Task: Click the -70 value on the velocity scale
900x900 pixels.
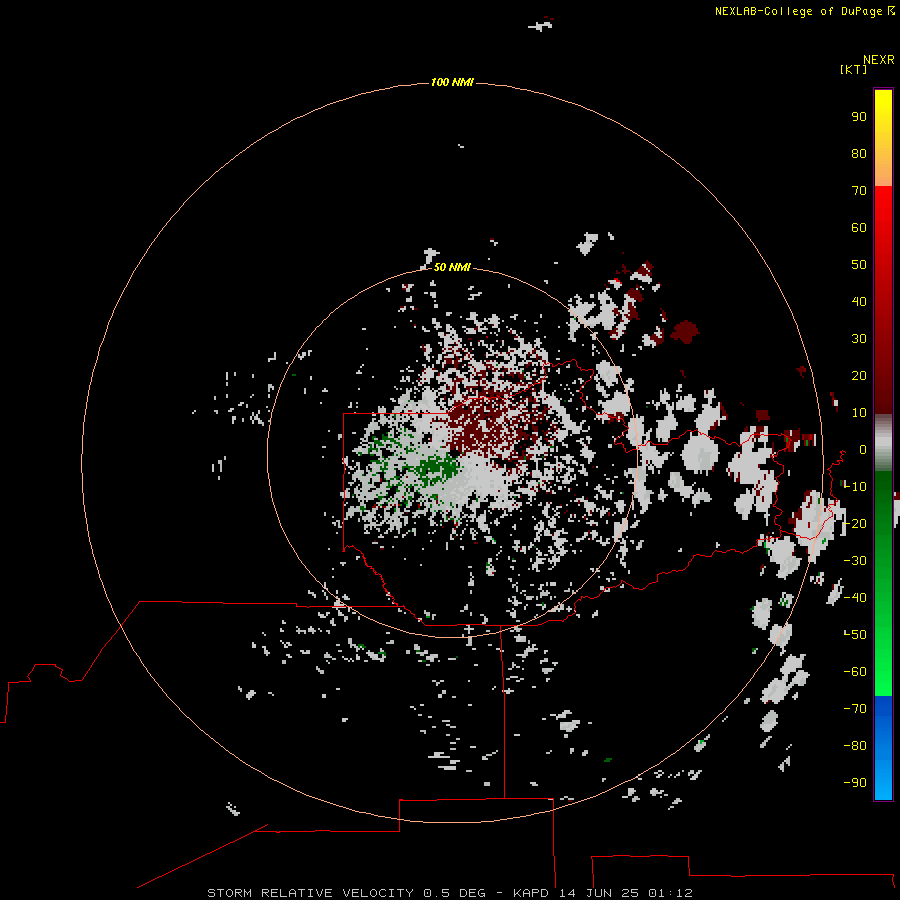Action: (x=855, y=709)
